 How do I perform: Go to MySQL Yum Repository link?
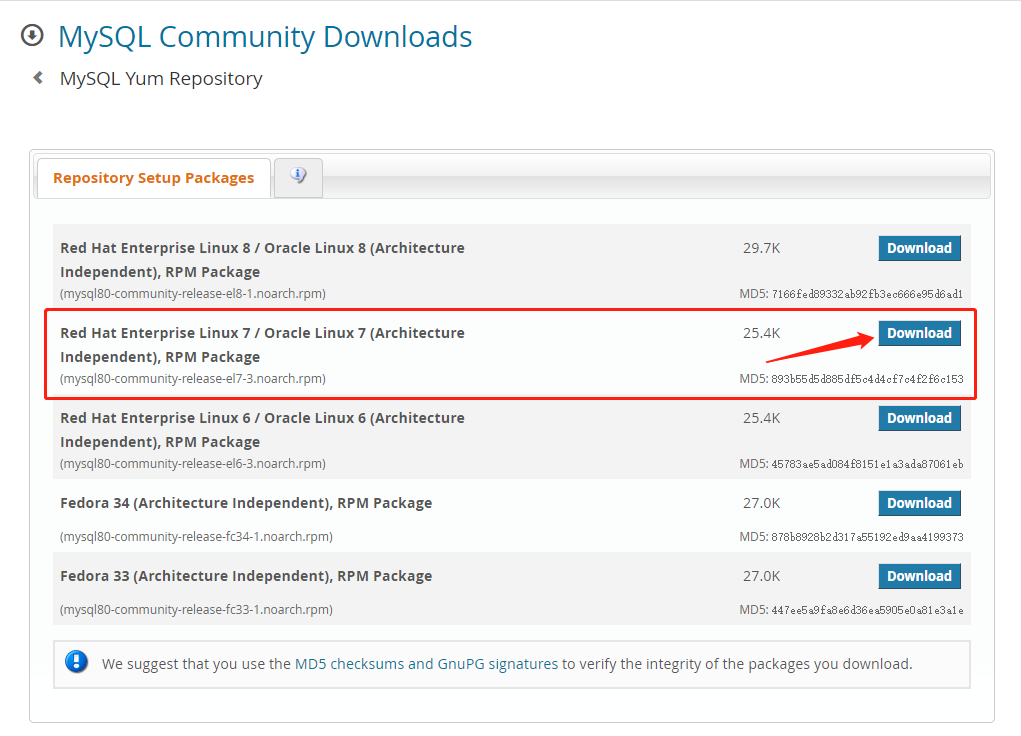(x=161, y=78)
